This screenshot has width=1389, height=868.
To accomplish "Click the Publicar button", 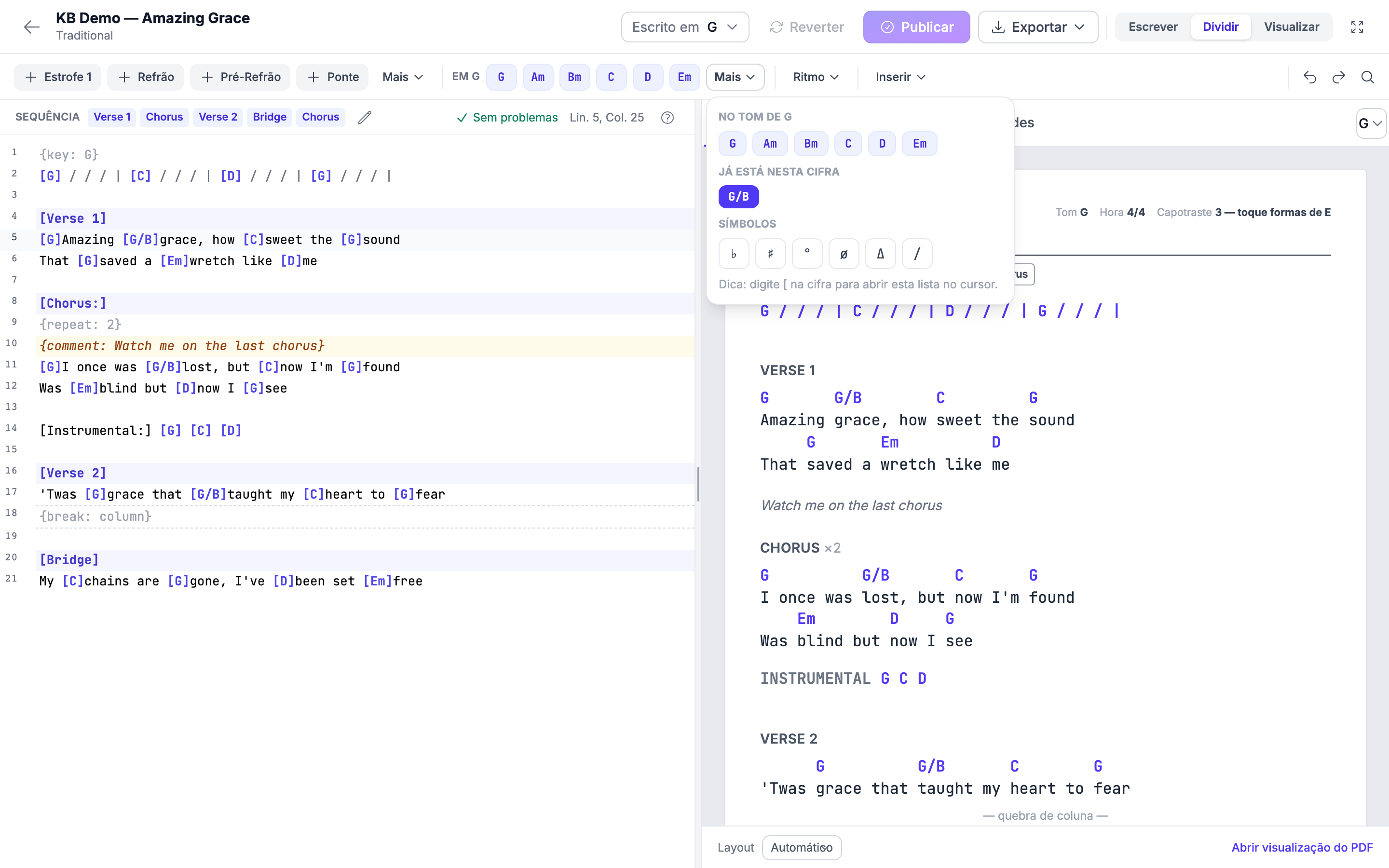I will [917, 27].
